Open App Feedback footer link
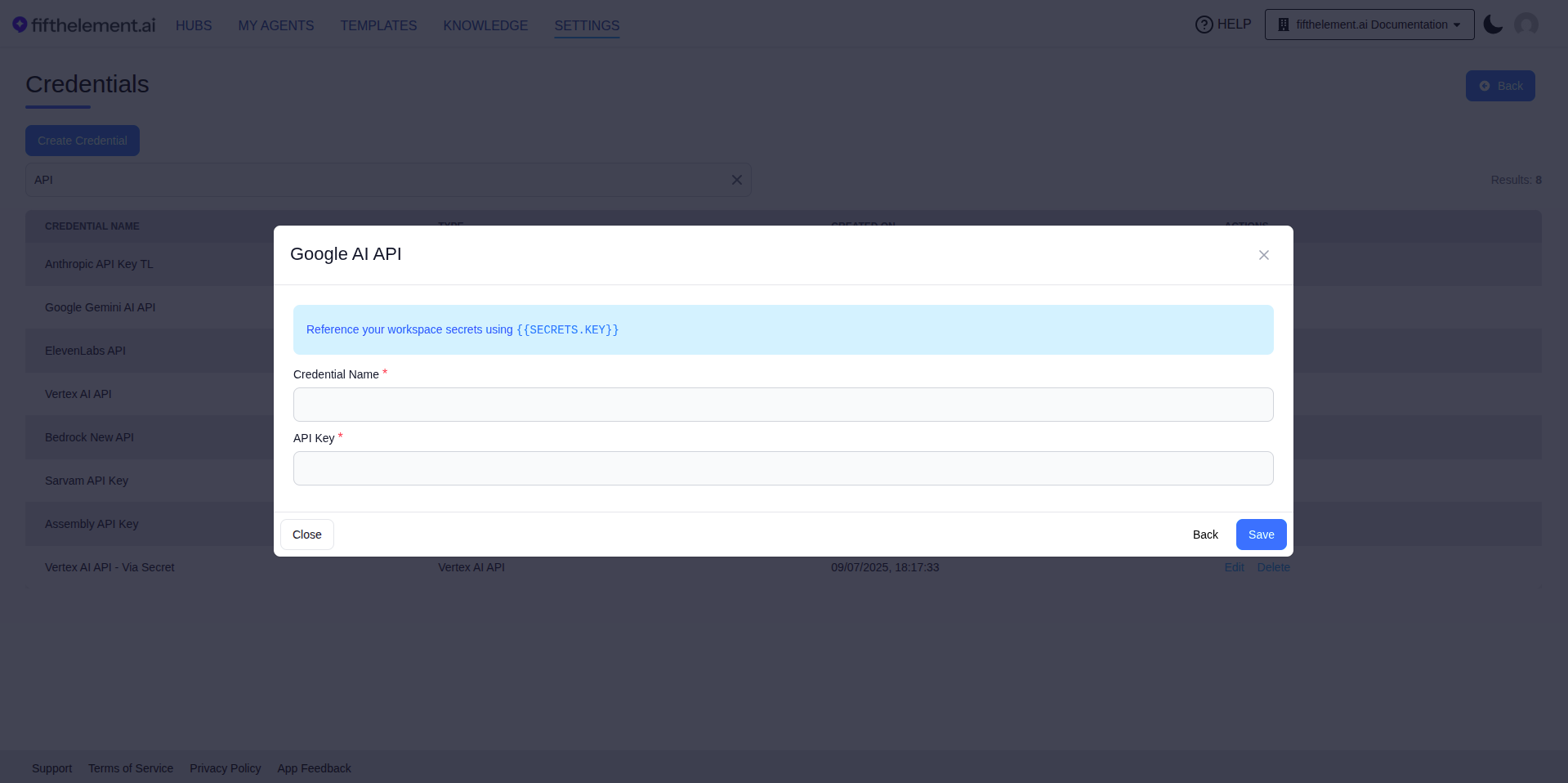 pyautogui.click(x=314, y=768)
